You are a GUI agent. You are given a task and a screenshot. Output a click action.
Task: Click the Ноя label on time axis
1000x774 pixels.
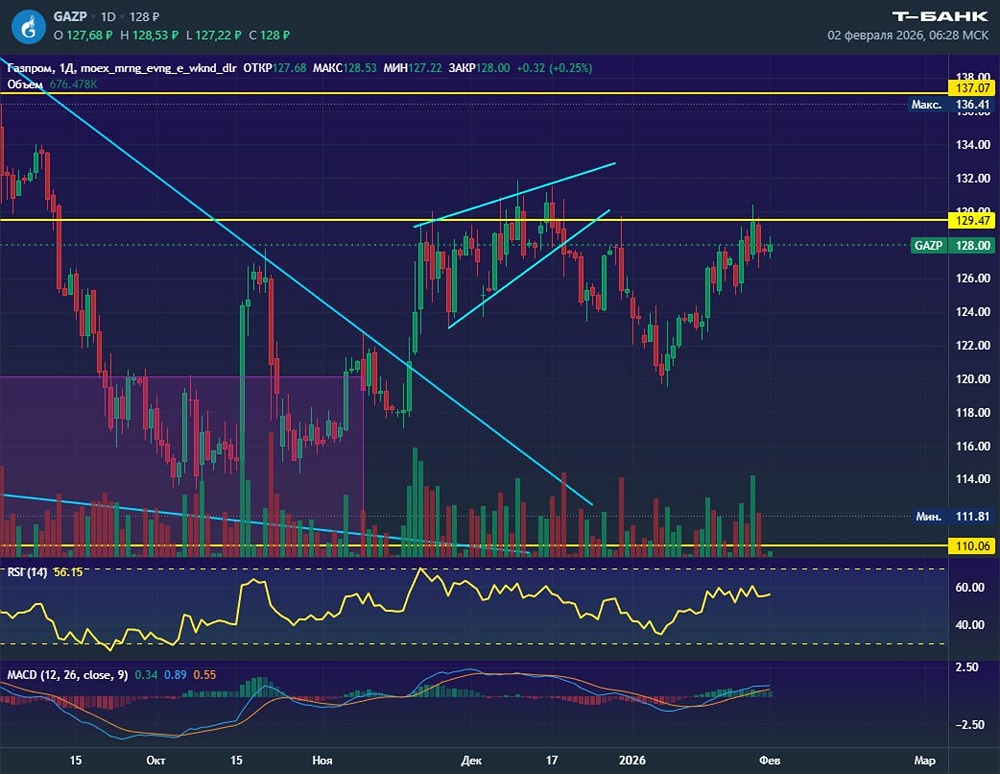click(x=322, y=760)
